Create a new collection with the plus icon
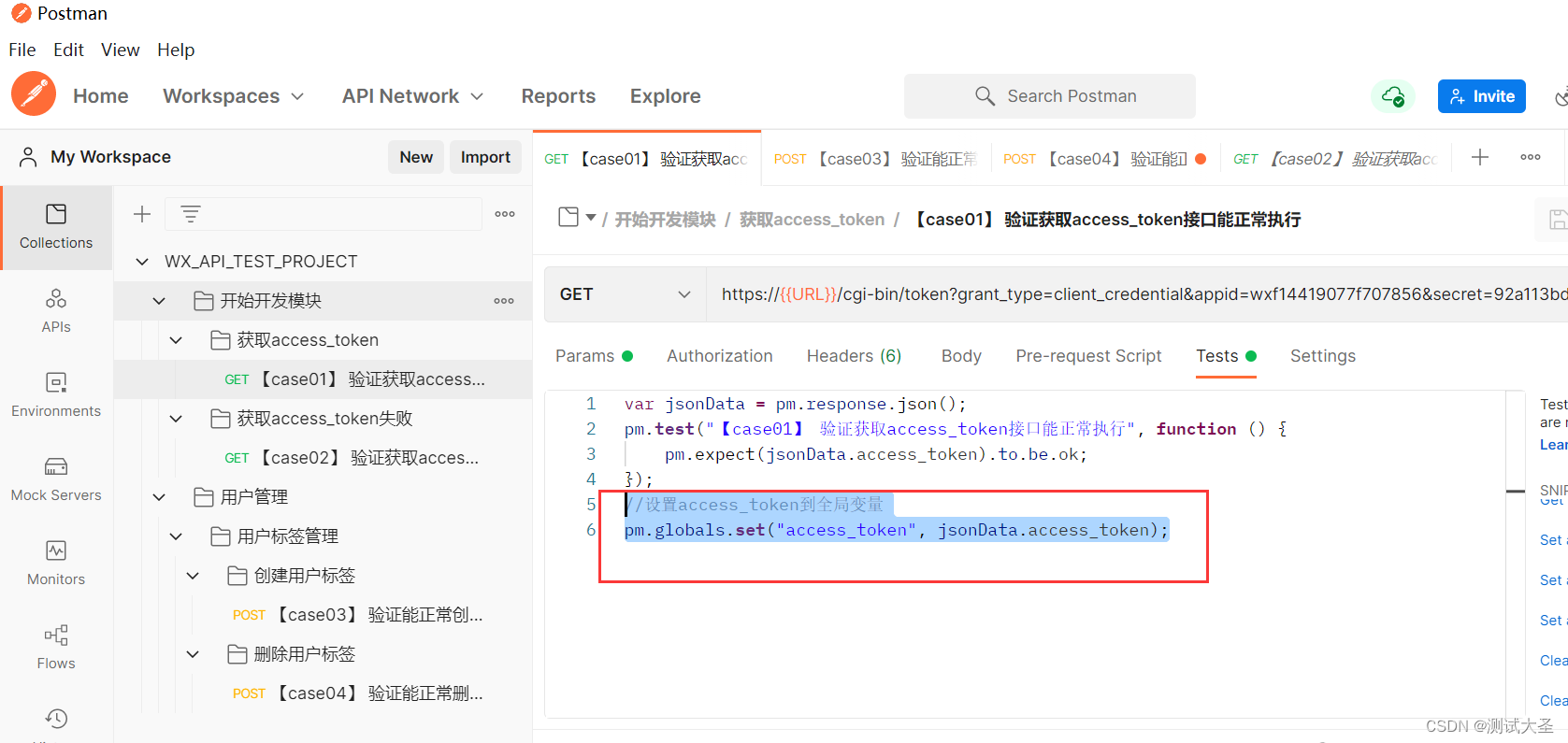This screenshot has height=743, width=1568. click(142, 214)
